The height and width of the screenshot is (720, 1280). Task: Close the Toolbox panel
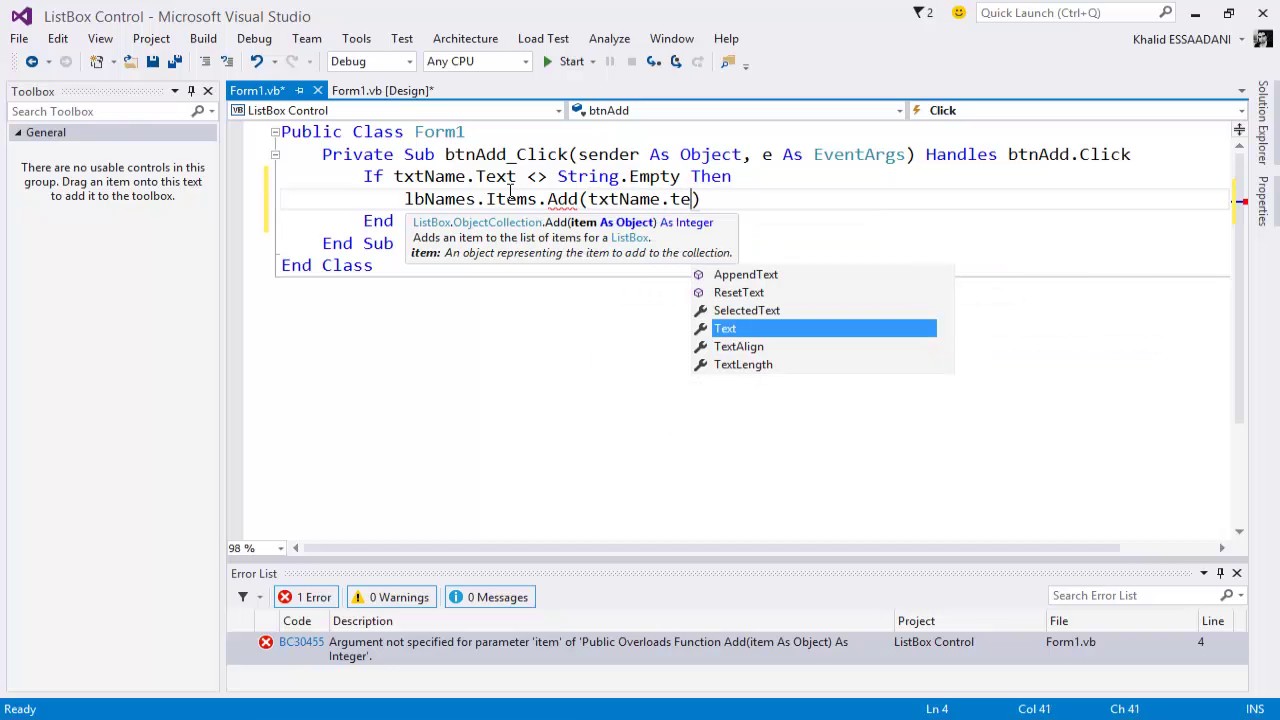coord(208,91)
